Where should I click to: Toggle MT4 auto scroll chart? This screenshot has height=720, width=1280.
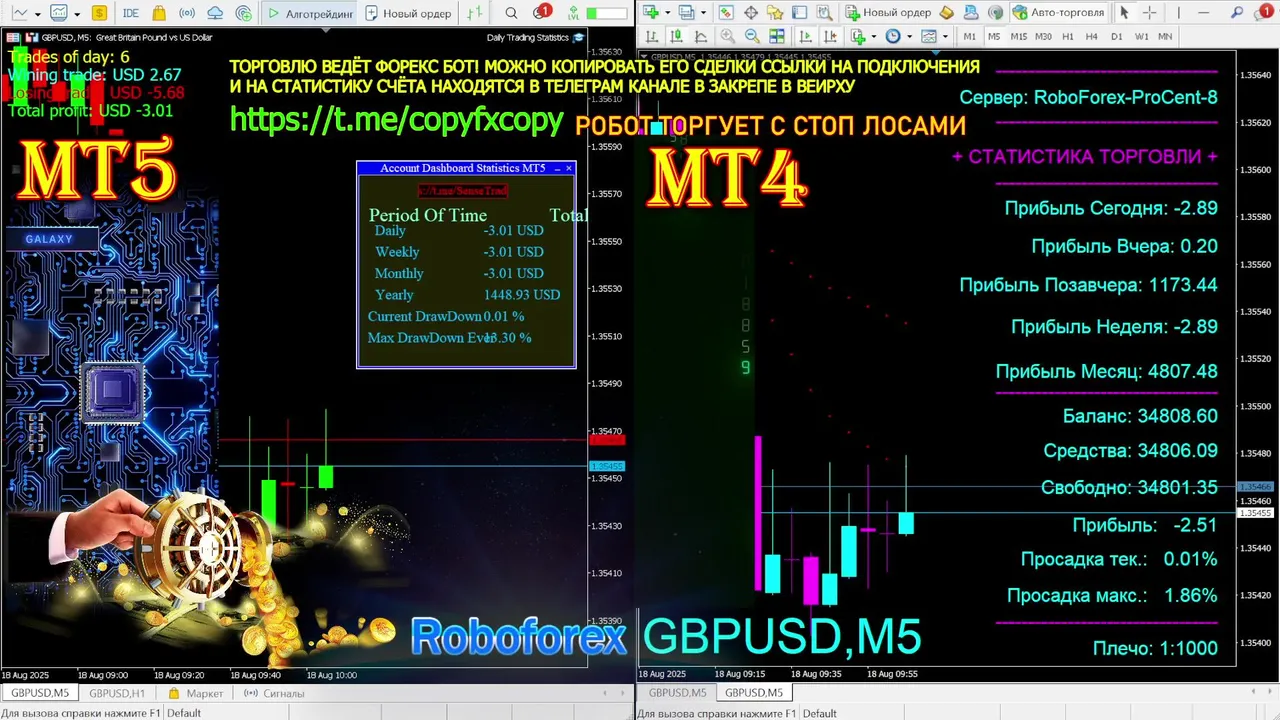pyautogui.click(x=805, y=36)
